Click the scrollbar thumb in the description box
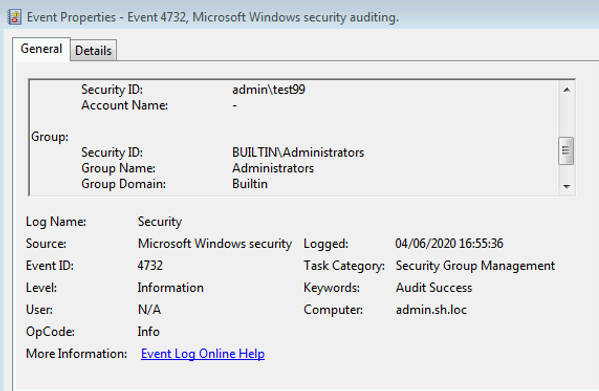This screenshot has height=391, width=599. click(566, 151)
